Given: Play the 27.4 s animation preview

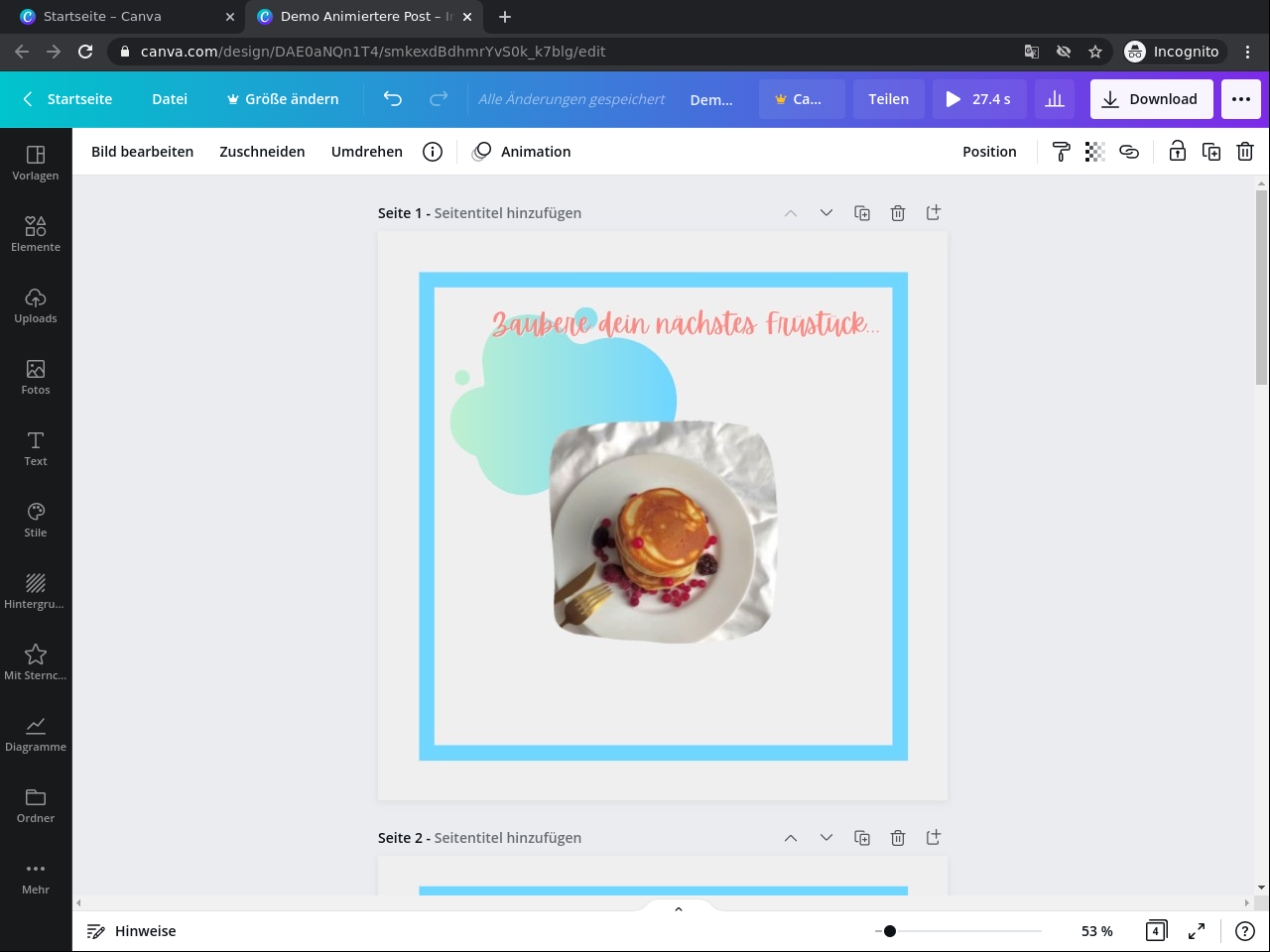Looking at the screenshot, I should [979, 99].
